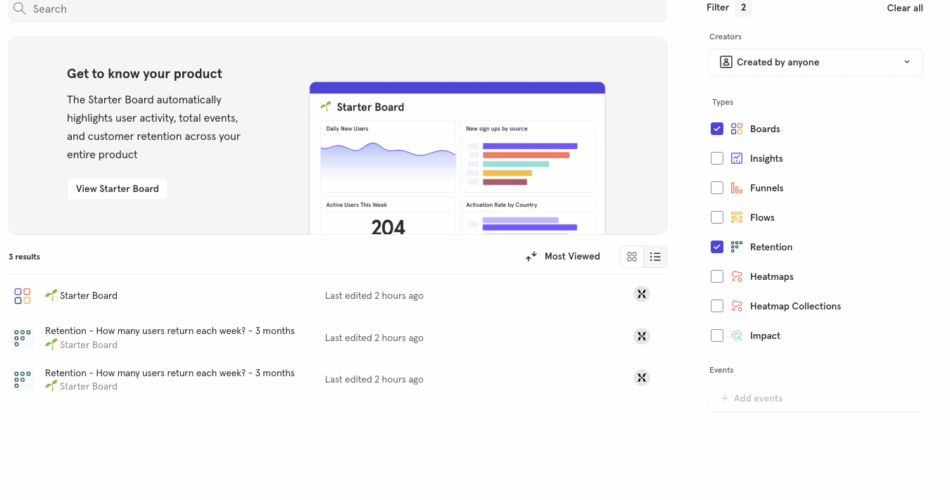
Task: Click the Starter Board preview thumbnail
Action: pos(457,158)
